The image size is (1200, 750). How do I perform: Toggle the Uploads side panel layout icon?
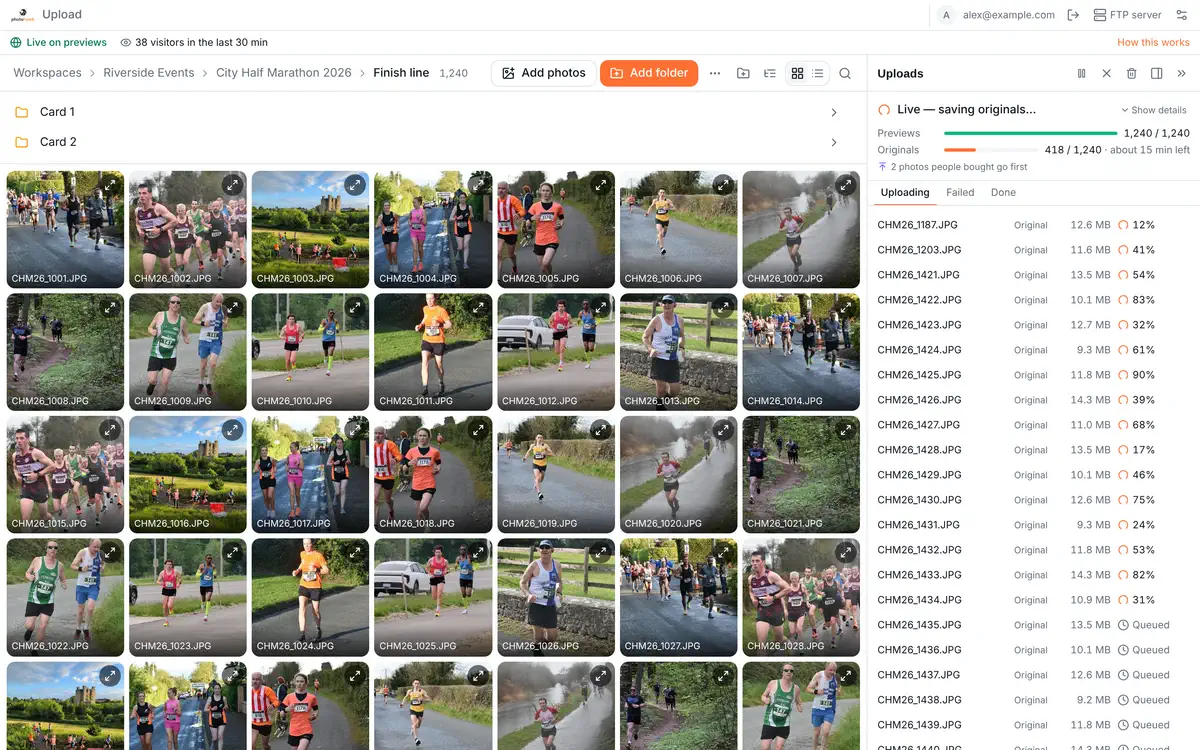1157,73
